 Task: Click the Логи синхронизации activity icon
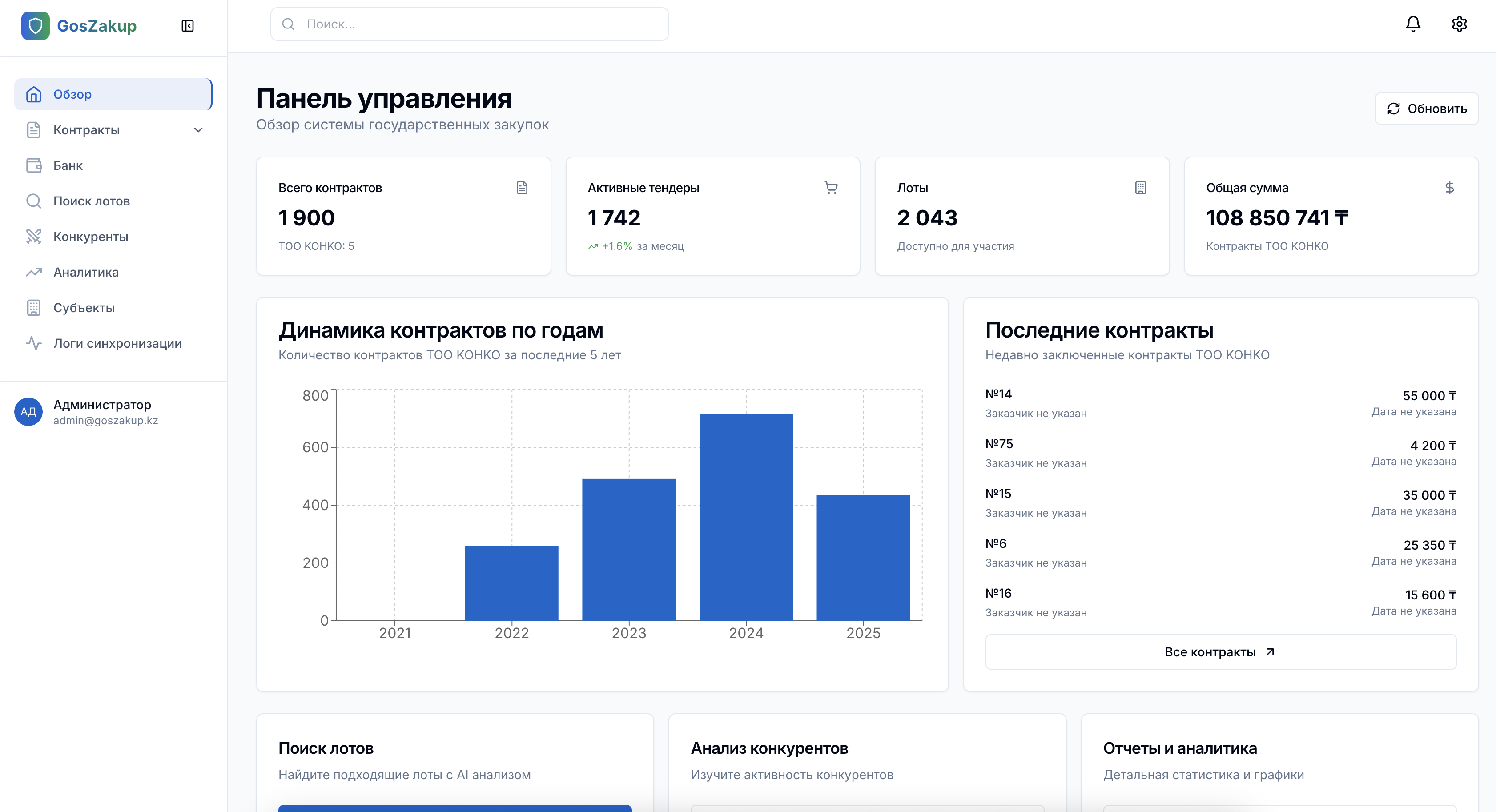(34, 343)
